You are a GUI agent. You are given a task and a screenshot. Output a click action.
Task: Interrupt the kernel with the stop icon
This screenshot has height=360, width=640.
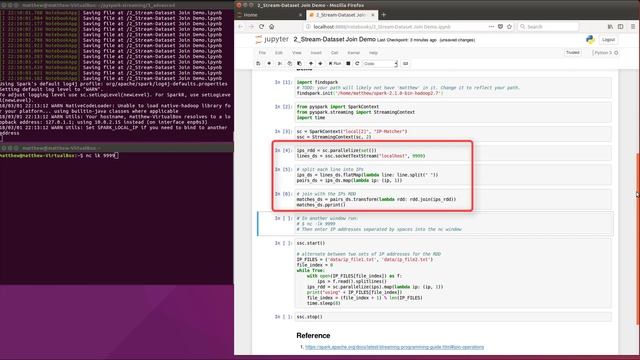348,64
